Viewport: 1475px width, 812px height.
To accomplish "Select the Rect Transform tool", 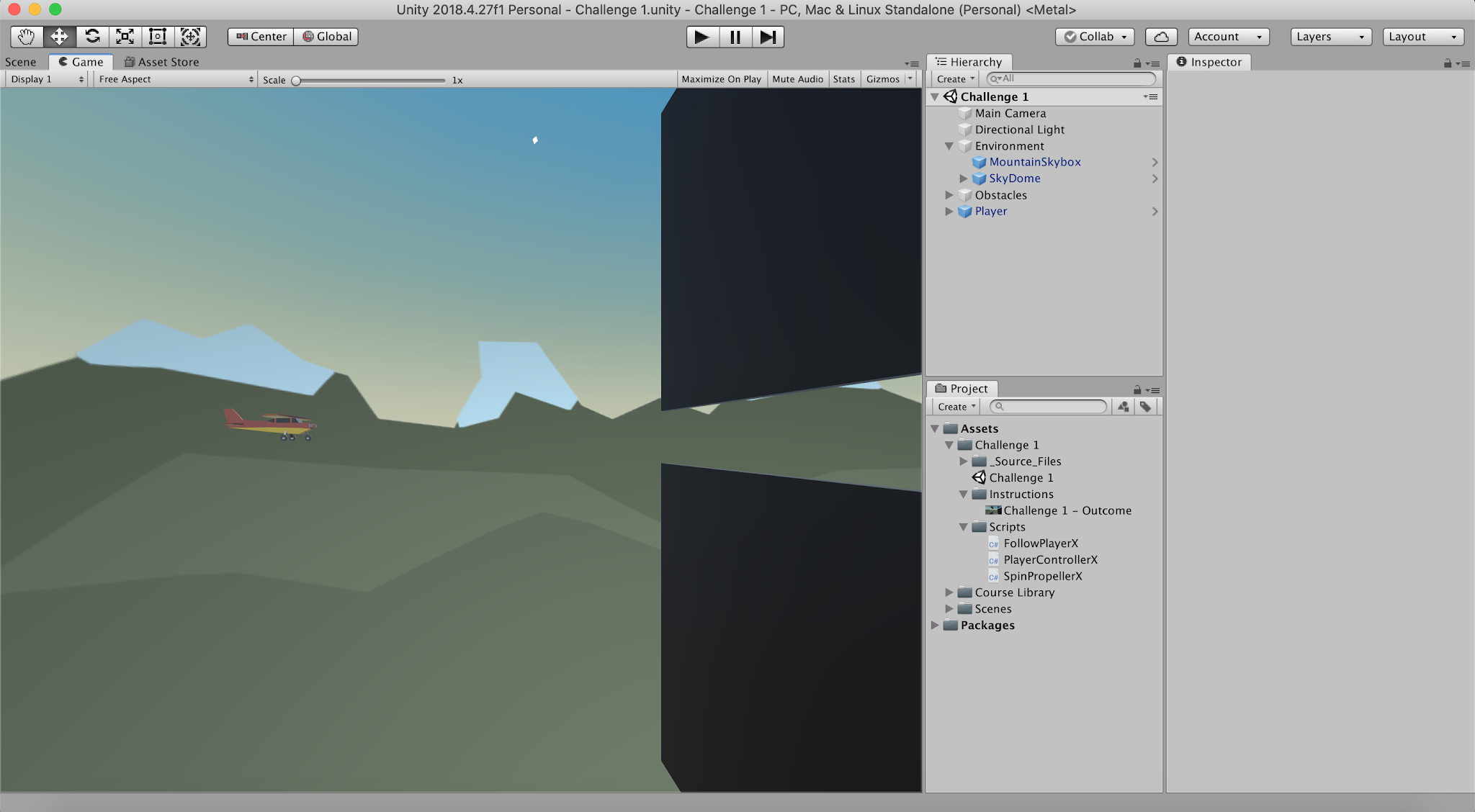I will [158, 37].
